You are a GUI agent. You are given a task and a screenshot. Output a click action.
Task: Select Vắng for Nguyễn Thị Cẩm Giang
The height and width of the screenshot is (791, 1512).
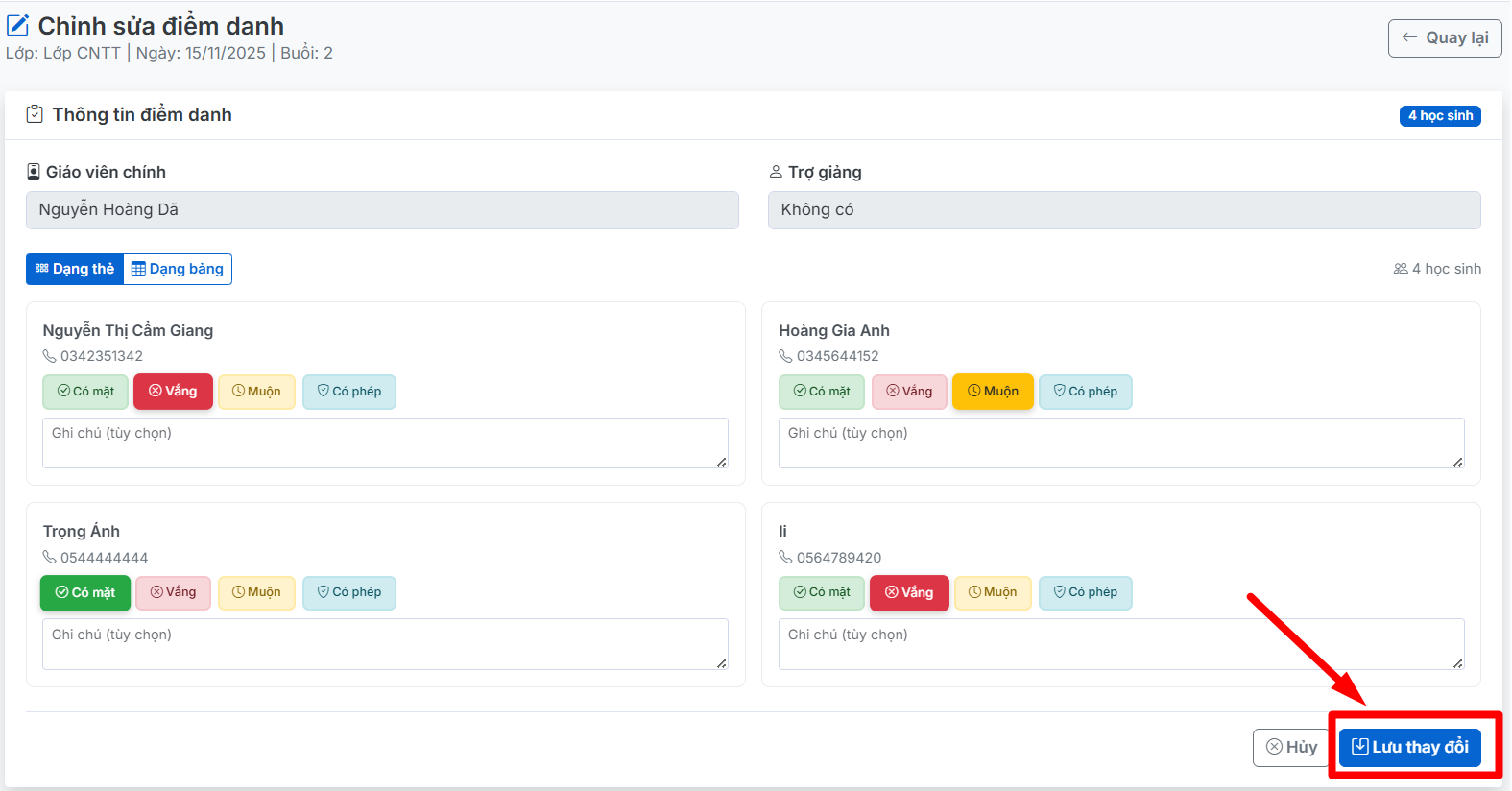click(x=173, y=392)
